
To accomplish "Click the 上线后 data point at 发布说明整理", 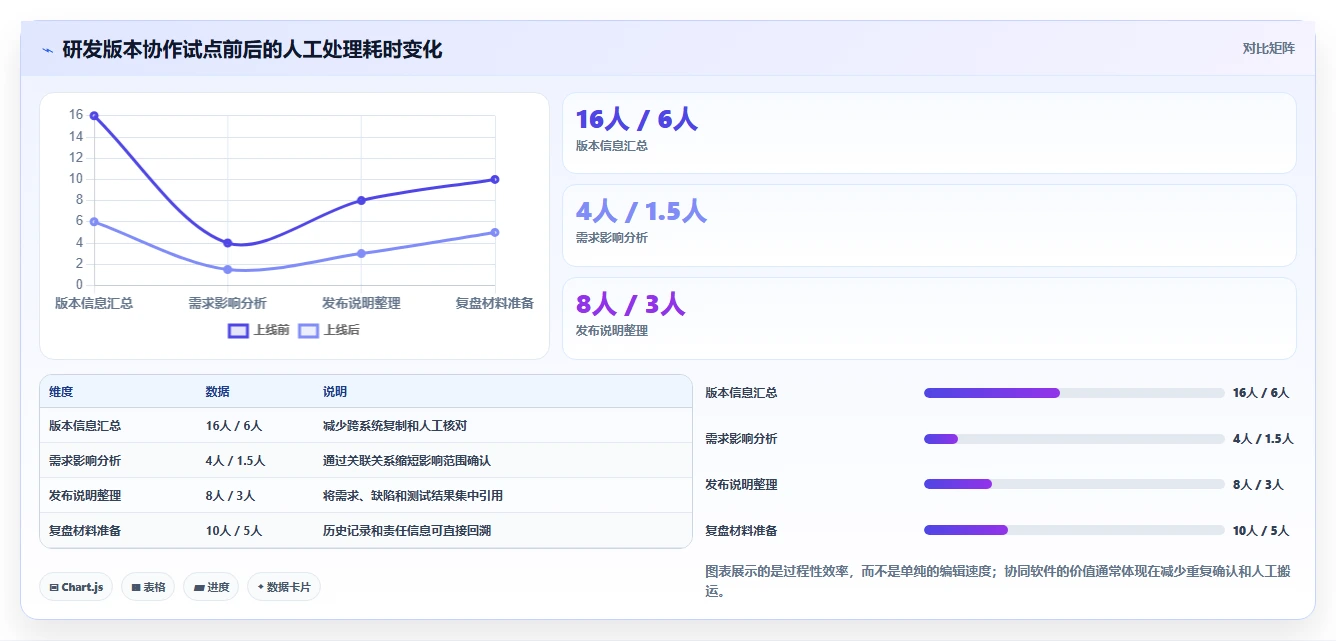I will (x=361, y=253).
